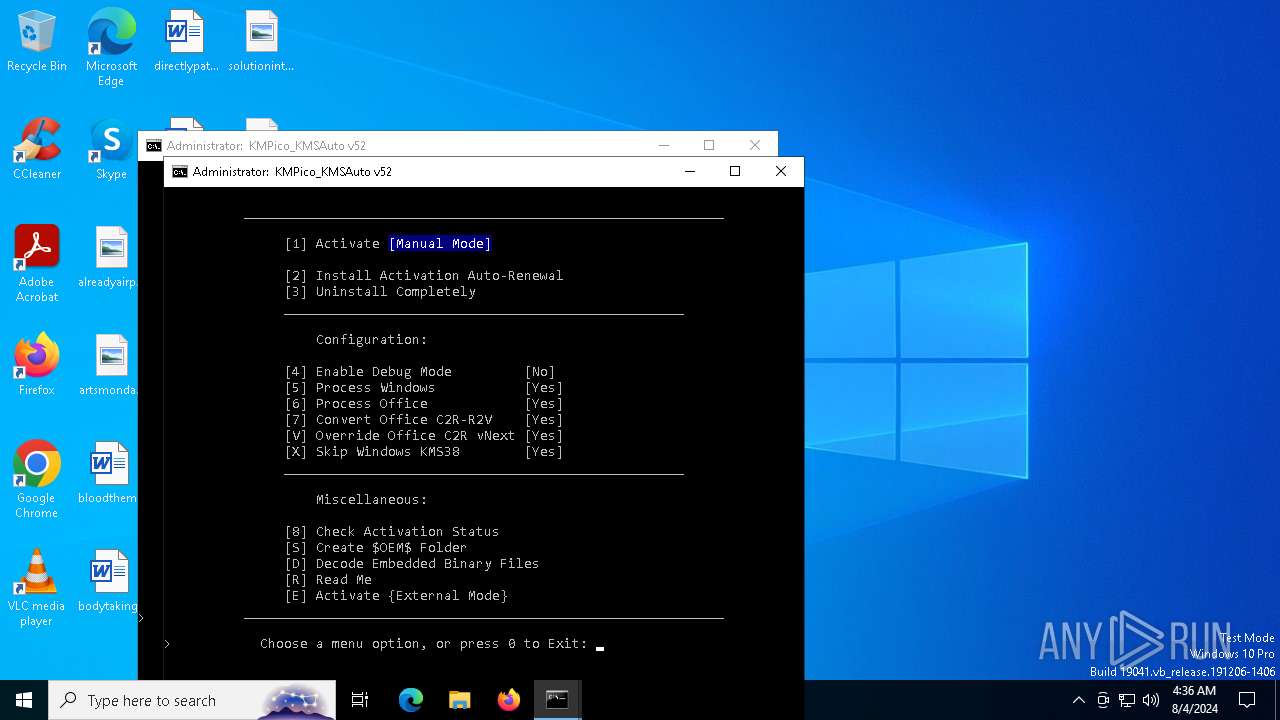Image resolution: width=1280 pixels, height=720 pixels.
Task: Select the solutionint image file icon
Action: pyautogui.click(x=261, y=42)
